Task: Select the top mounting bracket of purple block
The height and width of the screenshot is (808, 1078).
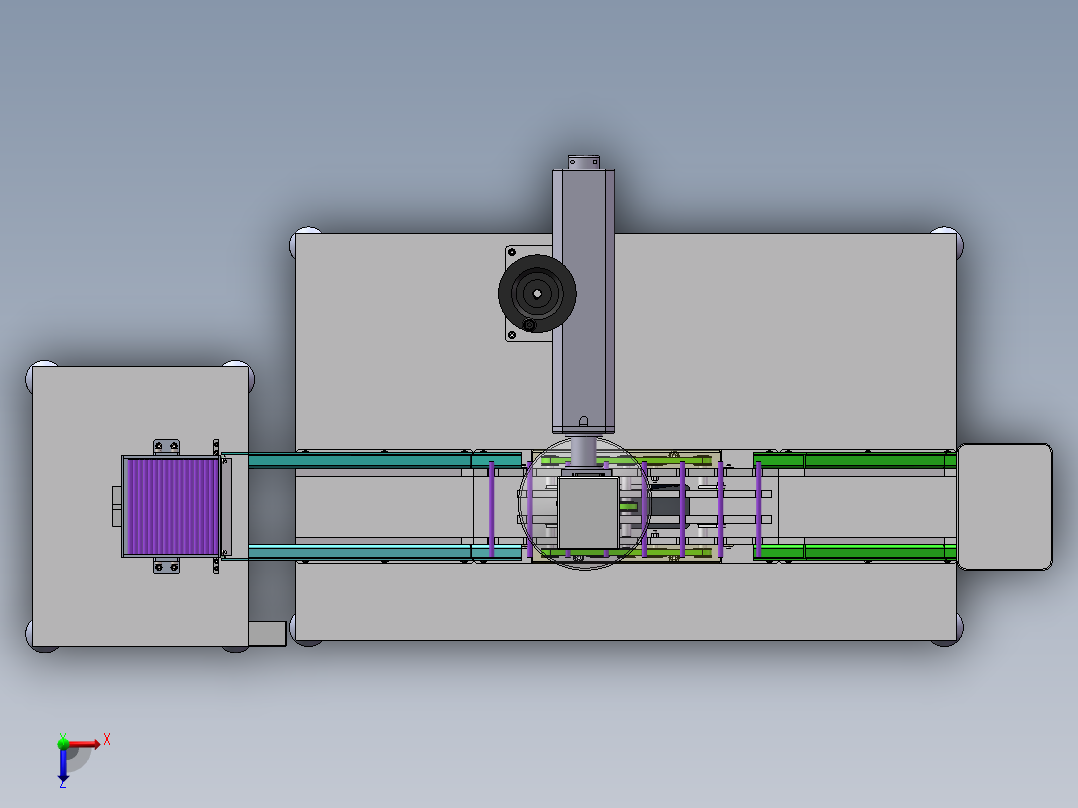Action: click(166, 447)
